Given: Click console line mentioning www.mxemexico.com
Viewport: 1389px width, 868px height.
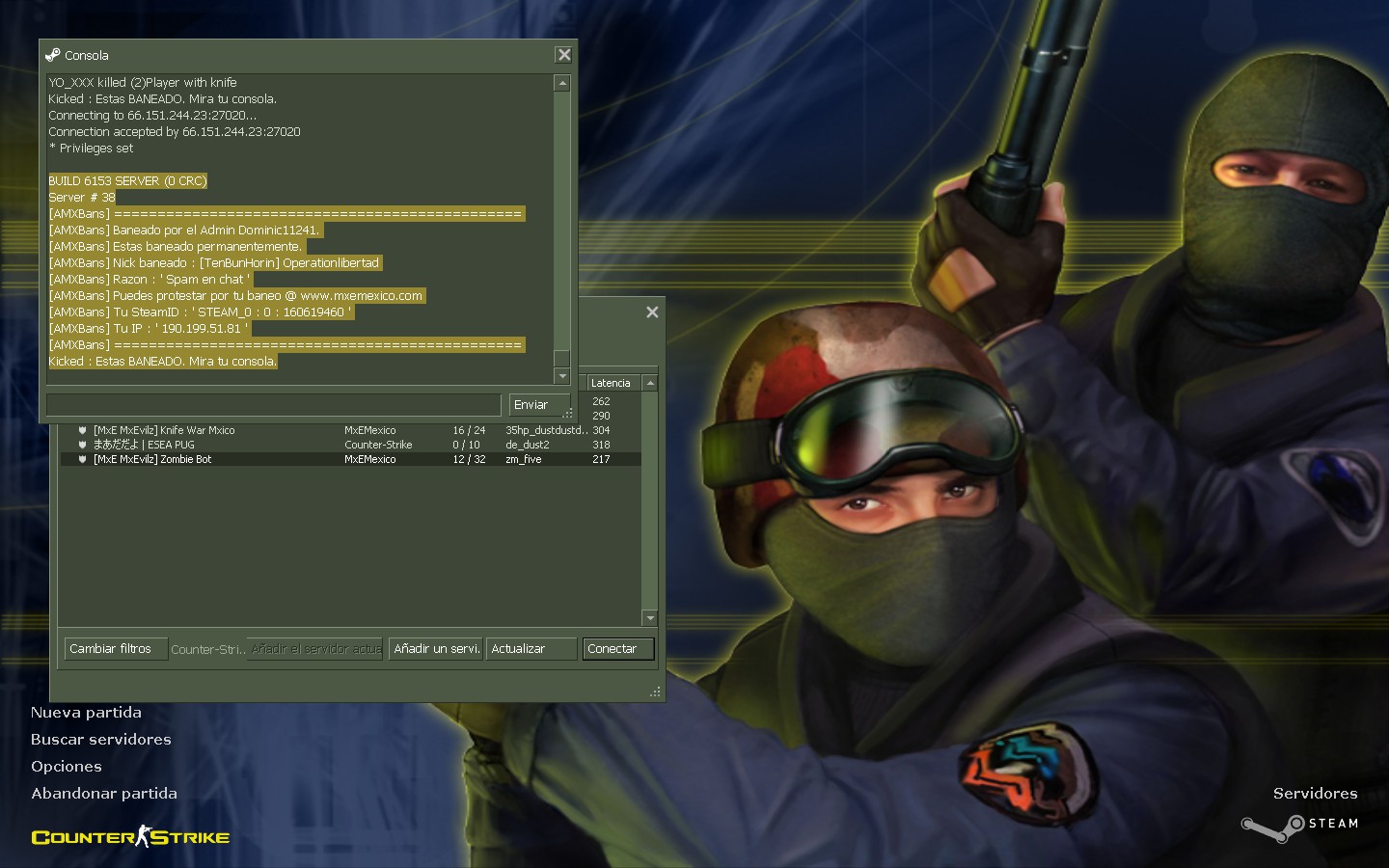Looking at the screenshot, I should tap(236, 295).
